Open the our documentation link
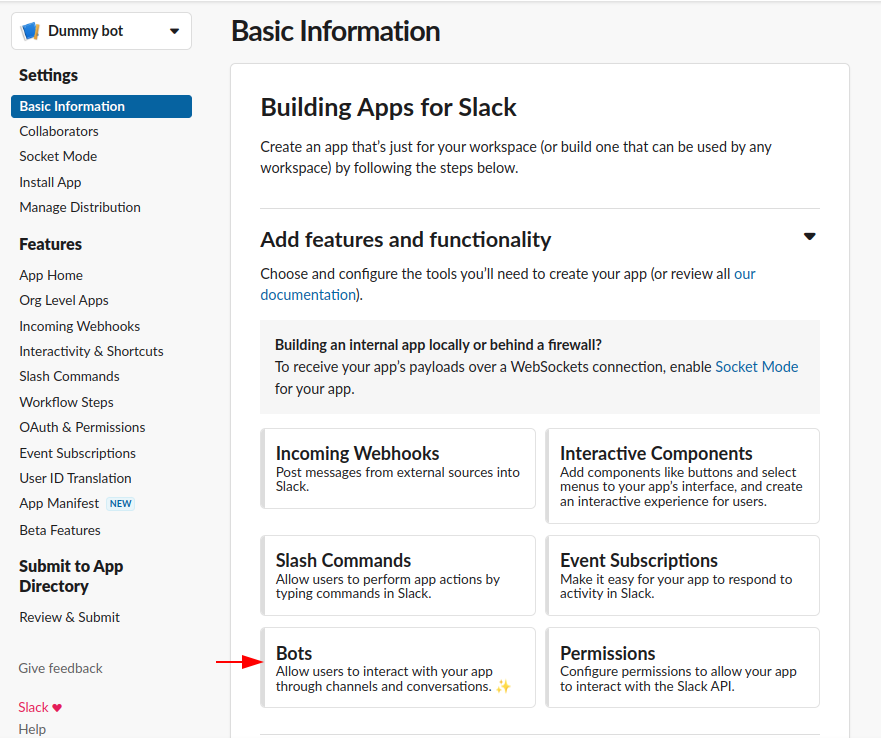Viewport: 881px width, 738px height. (308, 295)
